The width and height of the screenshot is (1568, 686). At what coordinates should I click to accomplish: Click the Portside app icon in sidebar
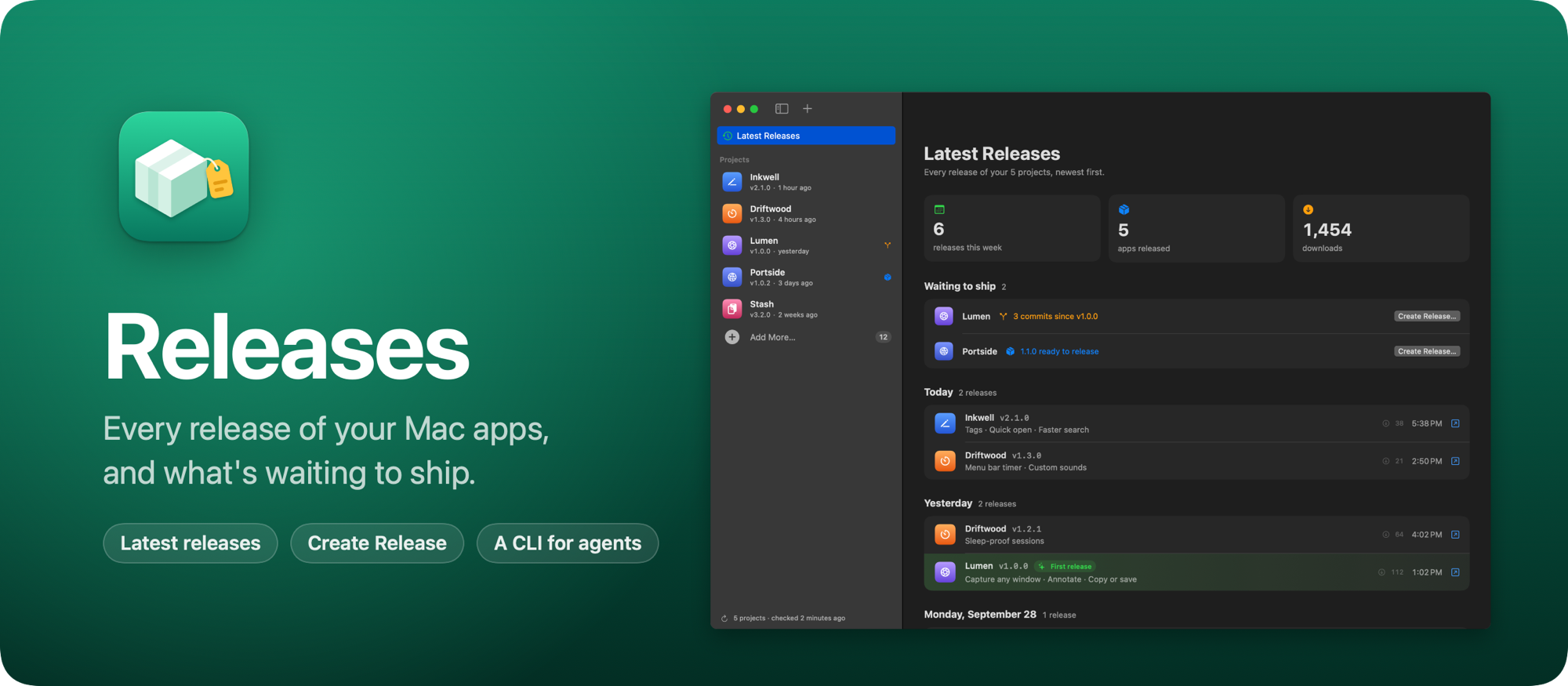pos(732,277)
